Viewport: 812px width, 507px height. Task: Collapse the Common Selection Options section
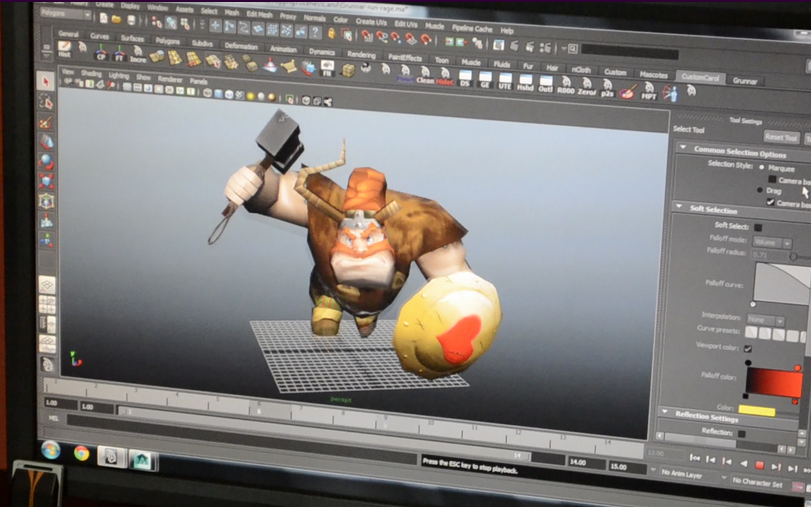click(x=683, y=148)
